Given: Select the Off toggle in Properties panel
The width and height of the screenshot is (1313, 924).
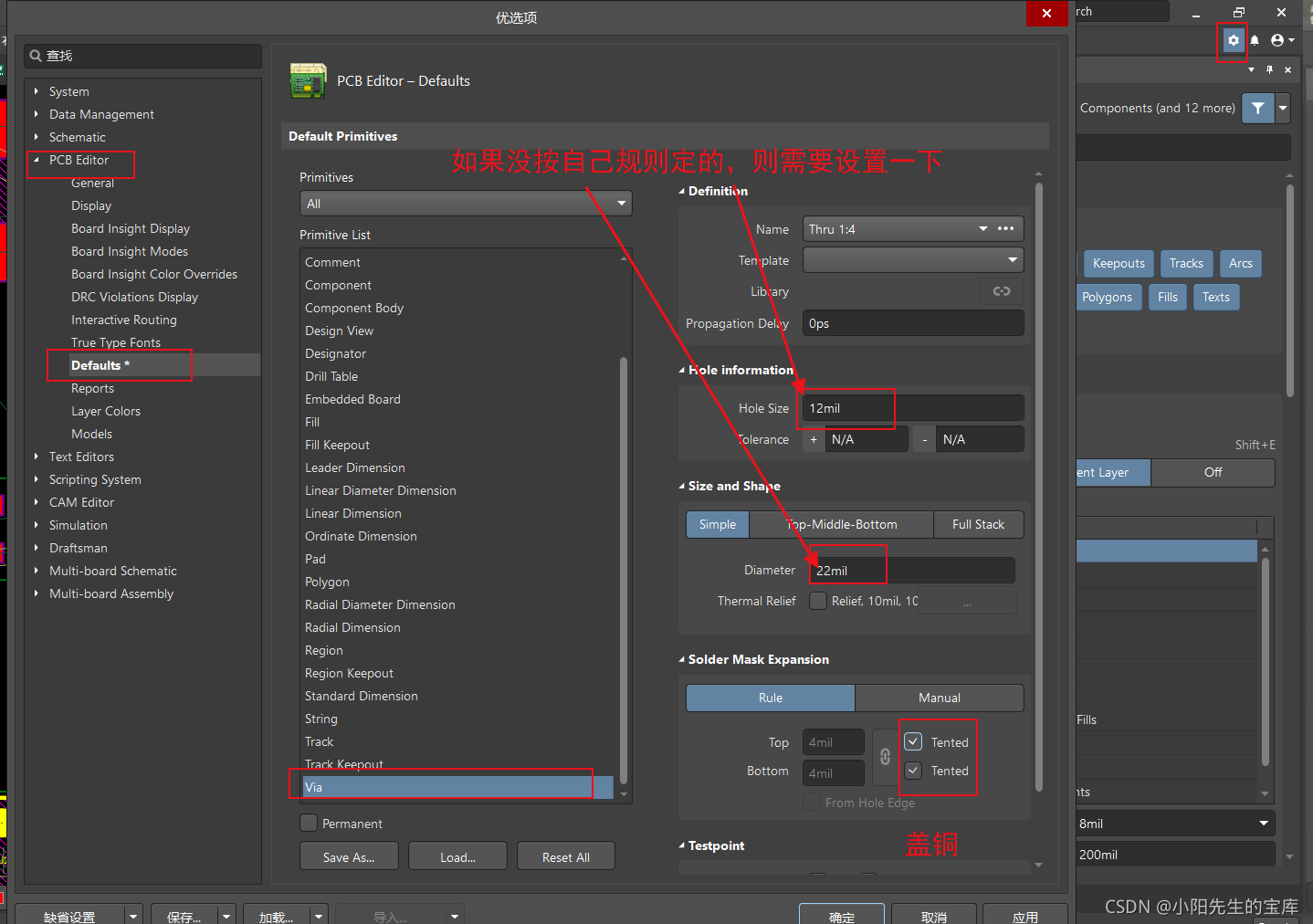Looking at the screenshot, I should click(1213, 472).
